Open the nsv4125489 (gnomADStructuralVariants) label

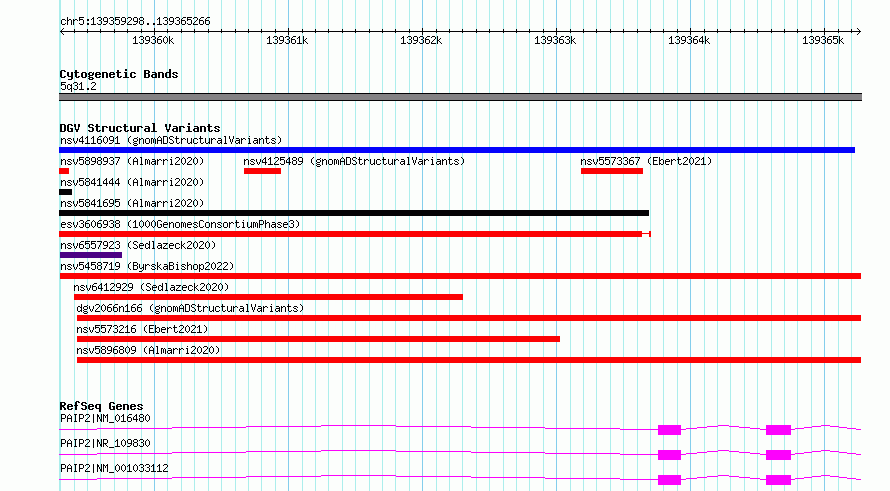(354, 161)
